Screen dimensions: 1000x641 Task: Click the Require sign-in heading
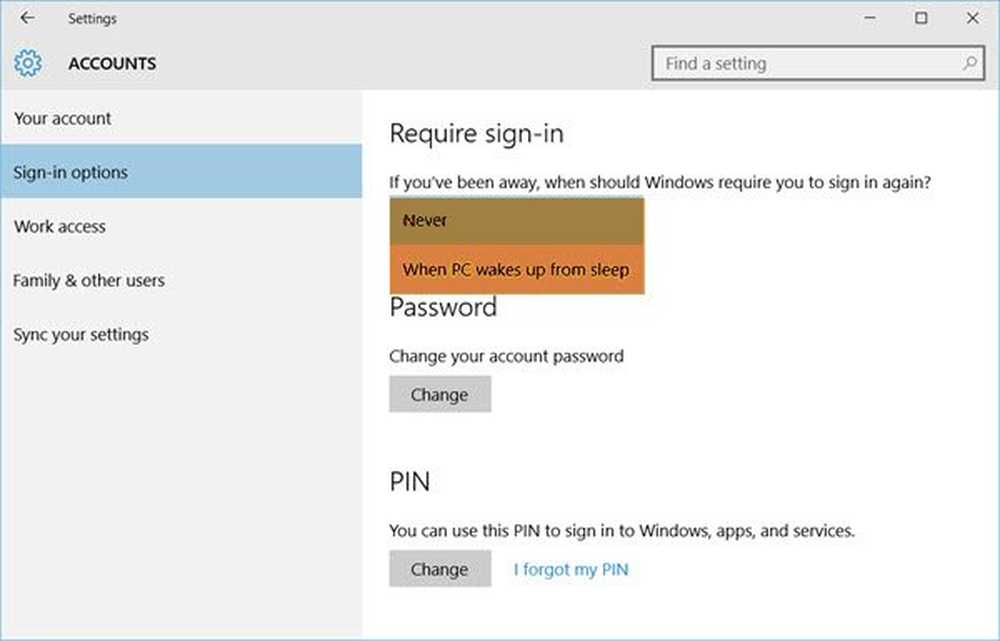476,135
